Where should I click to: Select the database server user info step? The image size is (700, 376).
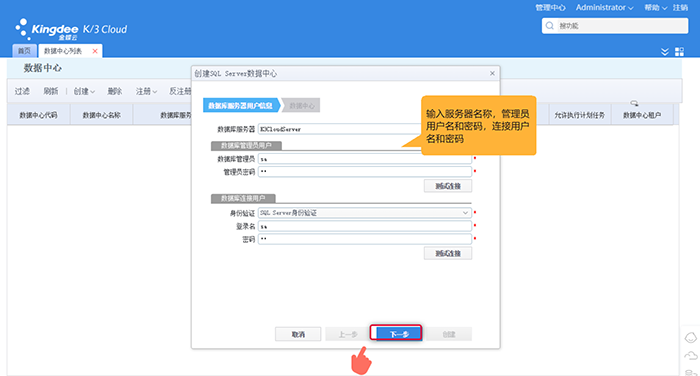[241, 105]
